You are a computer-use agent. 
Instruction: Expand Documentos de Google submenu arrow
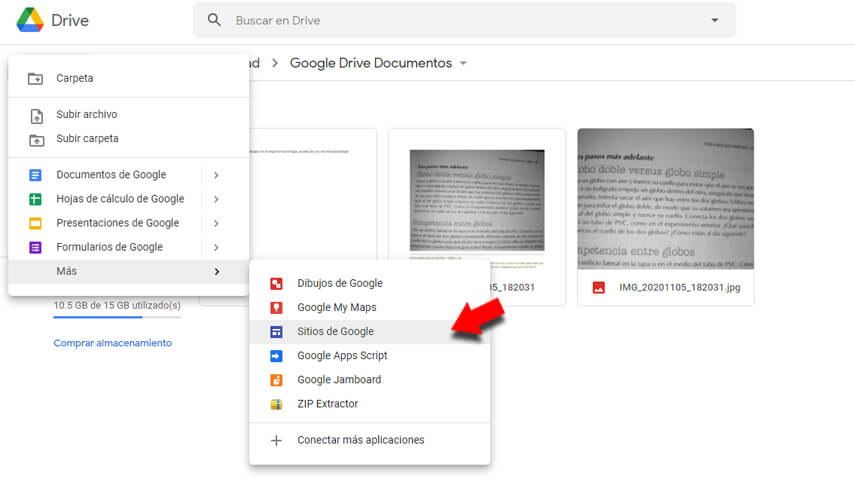point(216,175)
